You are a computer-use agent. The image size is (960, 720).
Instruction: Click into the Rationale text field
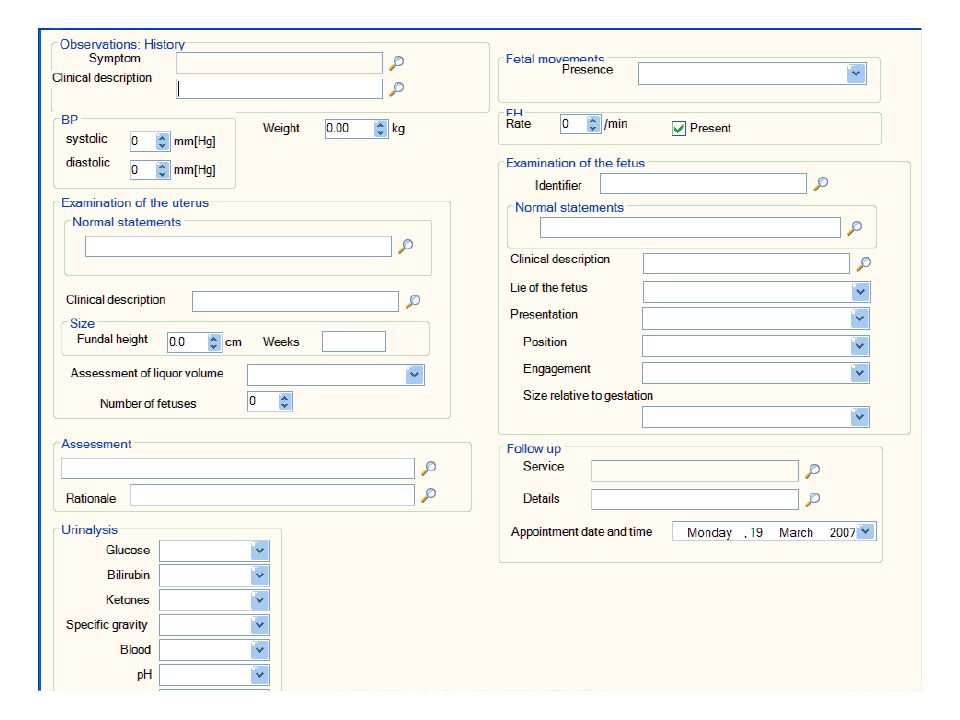tap(272, 495)
